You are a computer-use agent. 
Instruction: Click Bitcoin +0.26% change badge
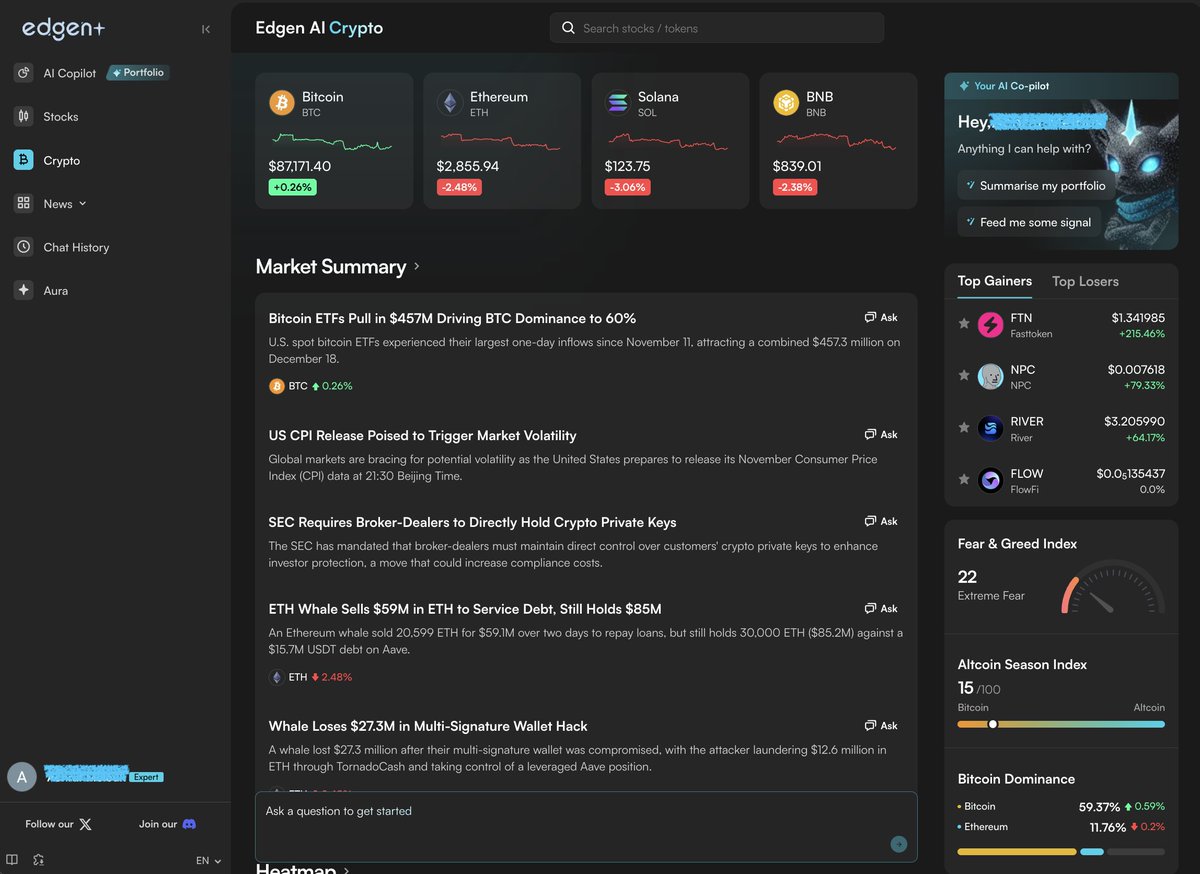pos(293,187)
